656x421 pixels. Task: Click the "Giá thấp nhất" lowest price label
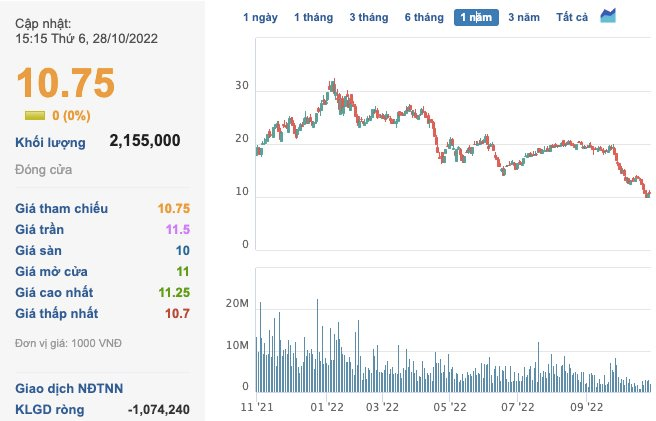click(59, 312)
